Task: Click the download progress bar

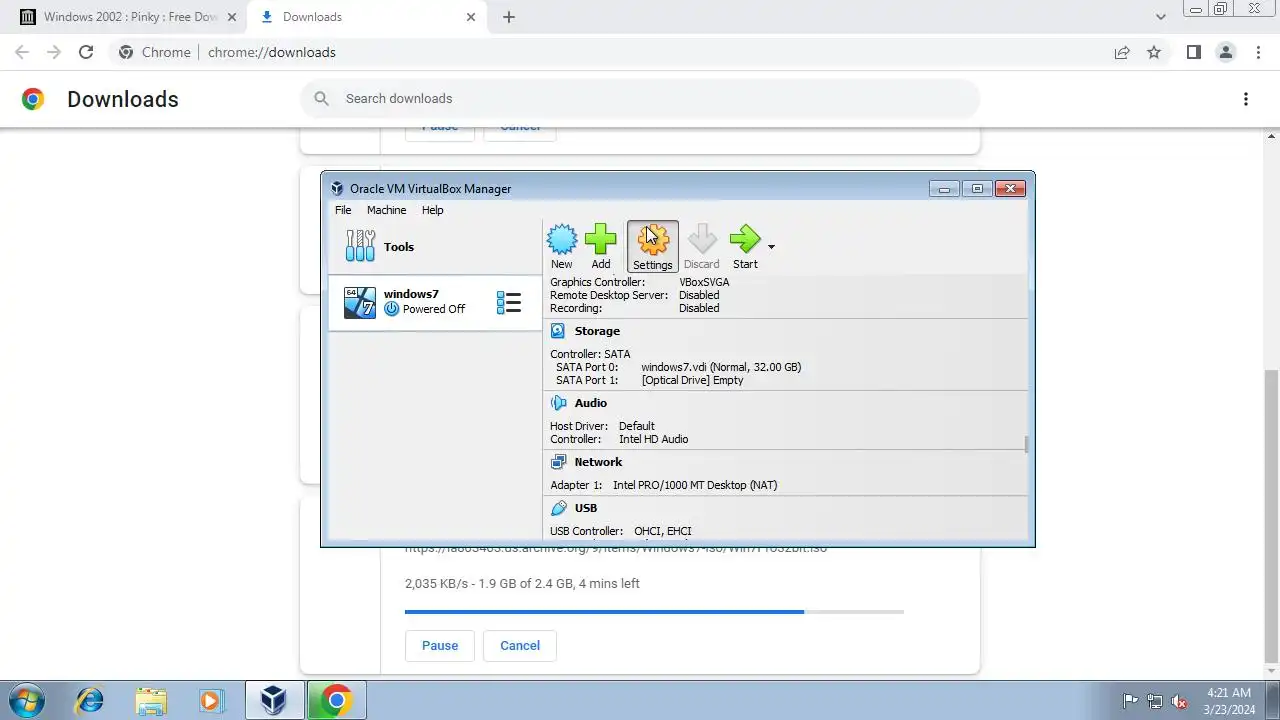Action: [x=654, y=611]
